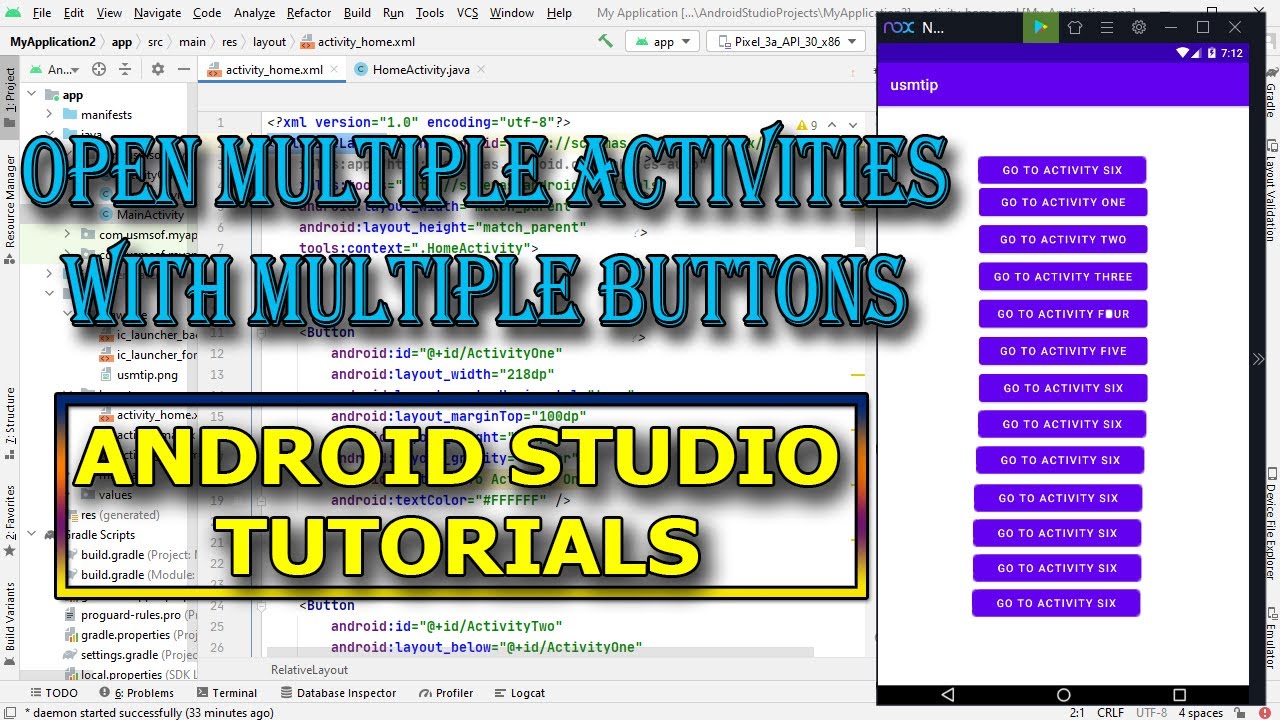1280x720 pixels.
Task: Open the Device File Explorer side panel
Action: [1271, 523]
